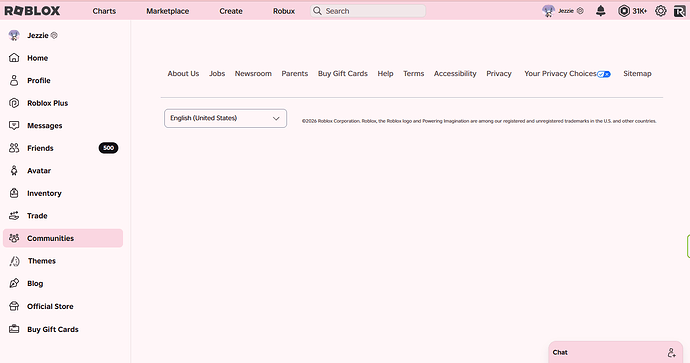Click the Friends 500 count badge
The width and height of the screenshot is (690, 363).
click(x=108, y=148)
